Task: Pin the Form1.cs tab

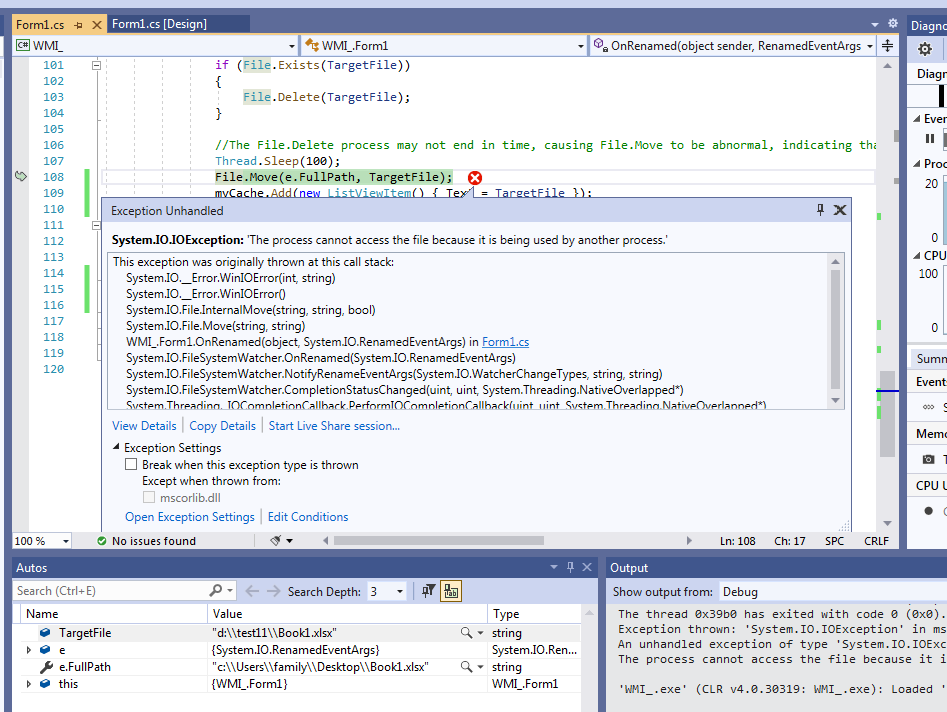Action: [79, 25]
